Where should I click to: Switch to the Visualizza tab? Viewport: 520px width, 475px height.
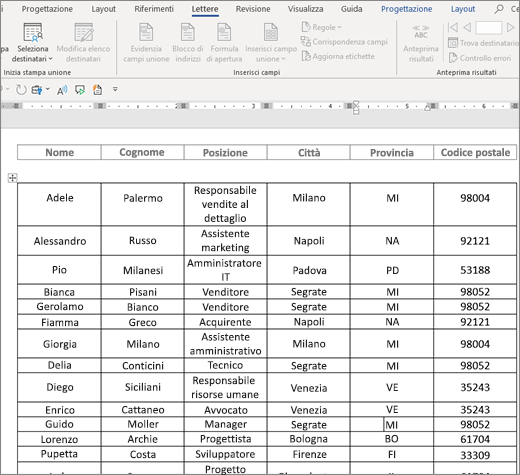point(306,9)
